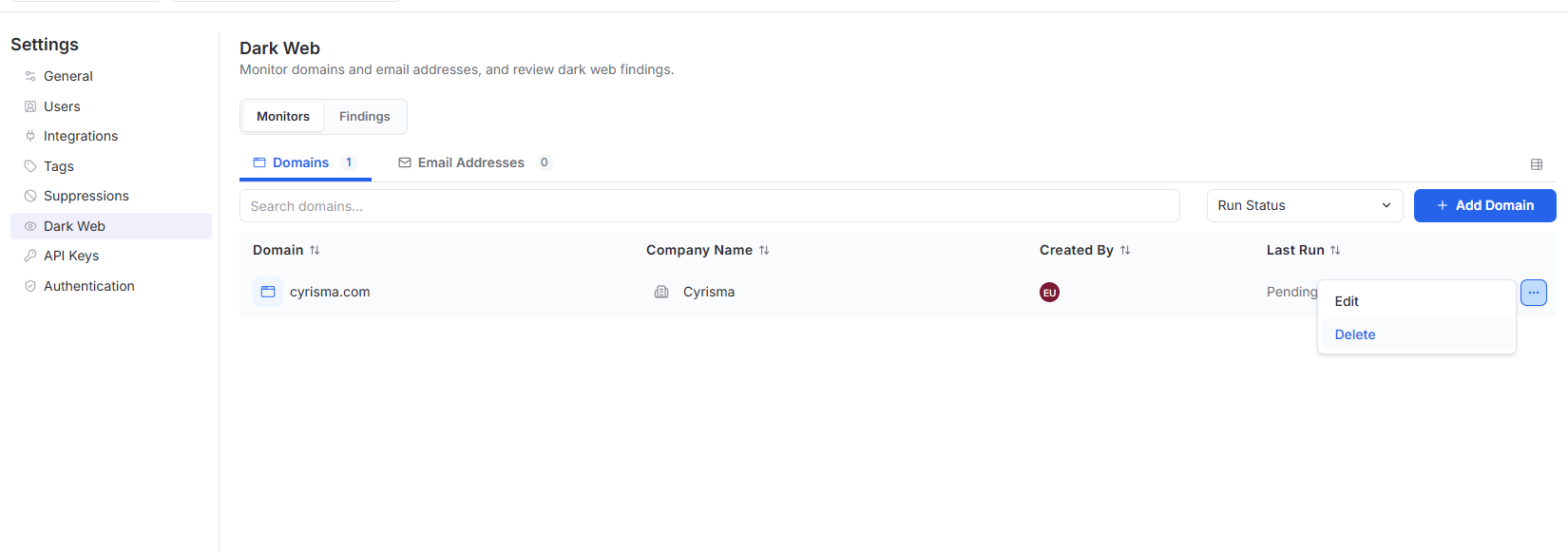Open the table column settings icon
The width and height of the screenshot is (1568, 552).
(1537, 164)
